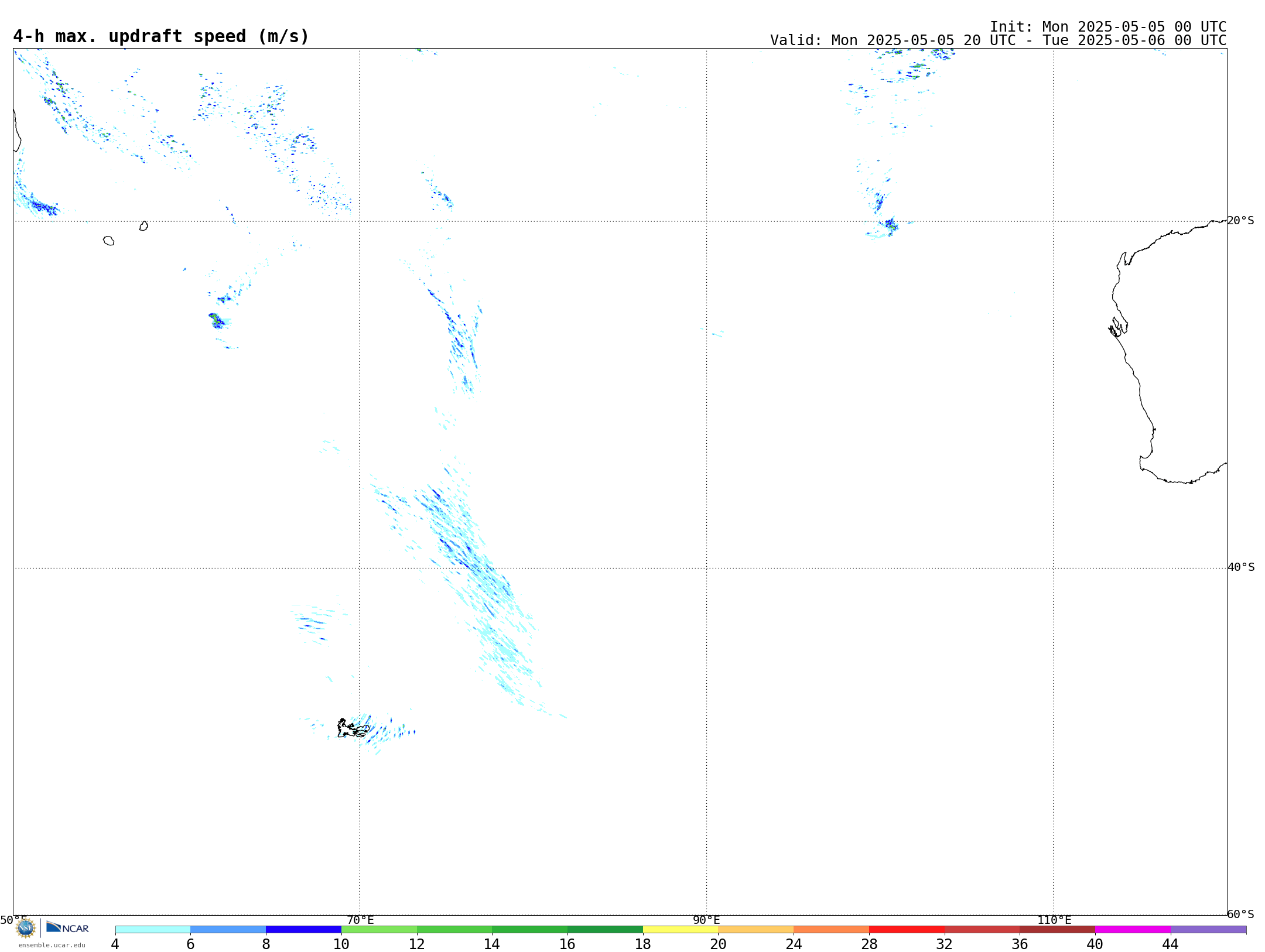Screen dimensions: 1265x952
Task: Click the colorbar tick label 18
Action: tap(643, 944)
